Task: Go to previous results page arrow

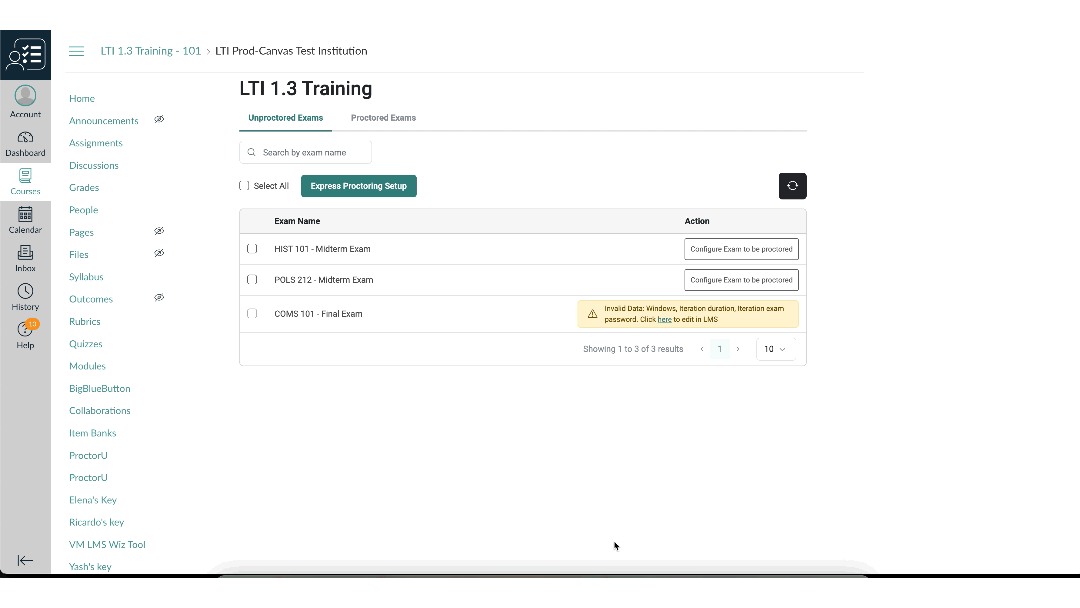Action: 702,349
